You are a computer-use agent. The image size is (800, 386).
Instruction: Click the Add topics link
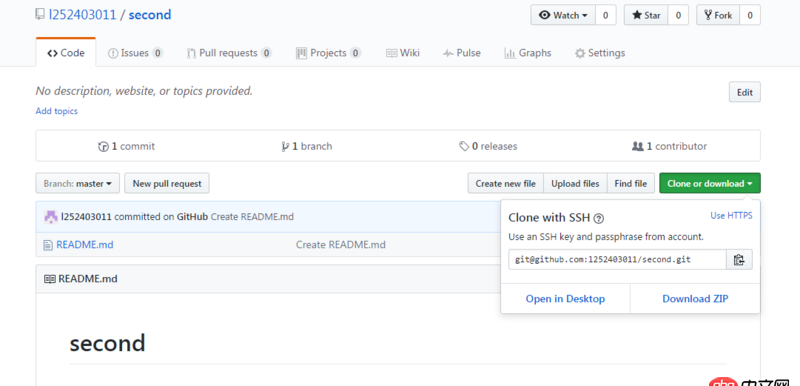[57, 111]
